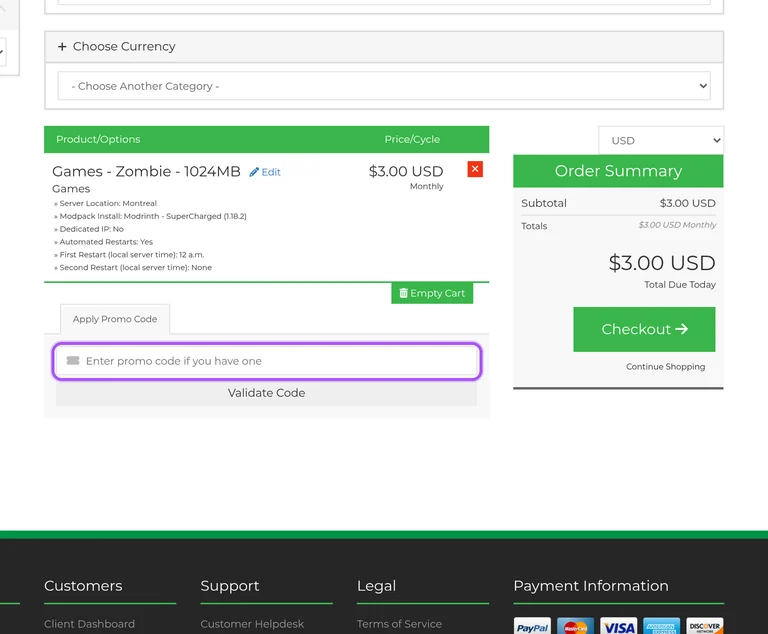Focus the promo code input field
The image size is (768, 634).
pos(267,361)
